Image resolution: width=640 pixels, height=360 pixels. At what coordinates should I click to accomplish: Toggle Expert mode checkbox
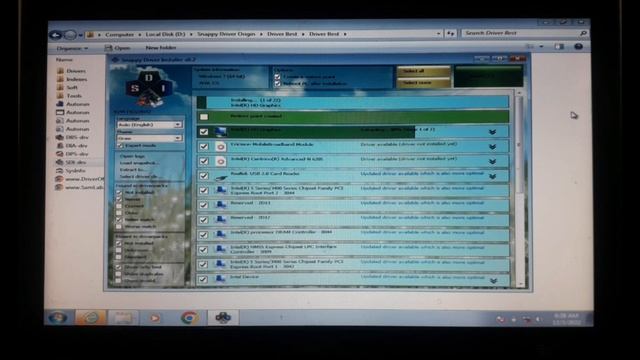pyautogui.click(x=120, y=145)
